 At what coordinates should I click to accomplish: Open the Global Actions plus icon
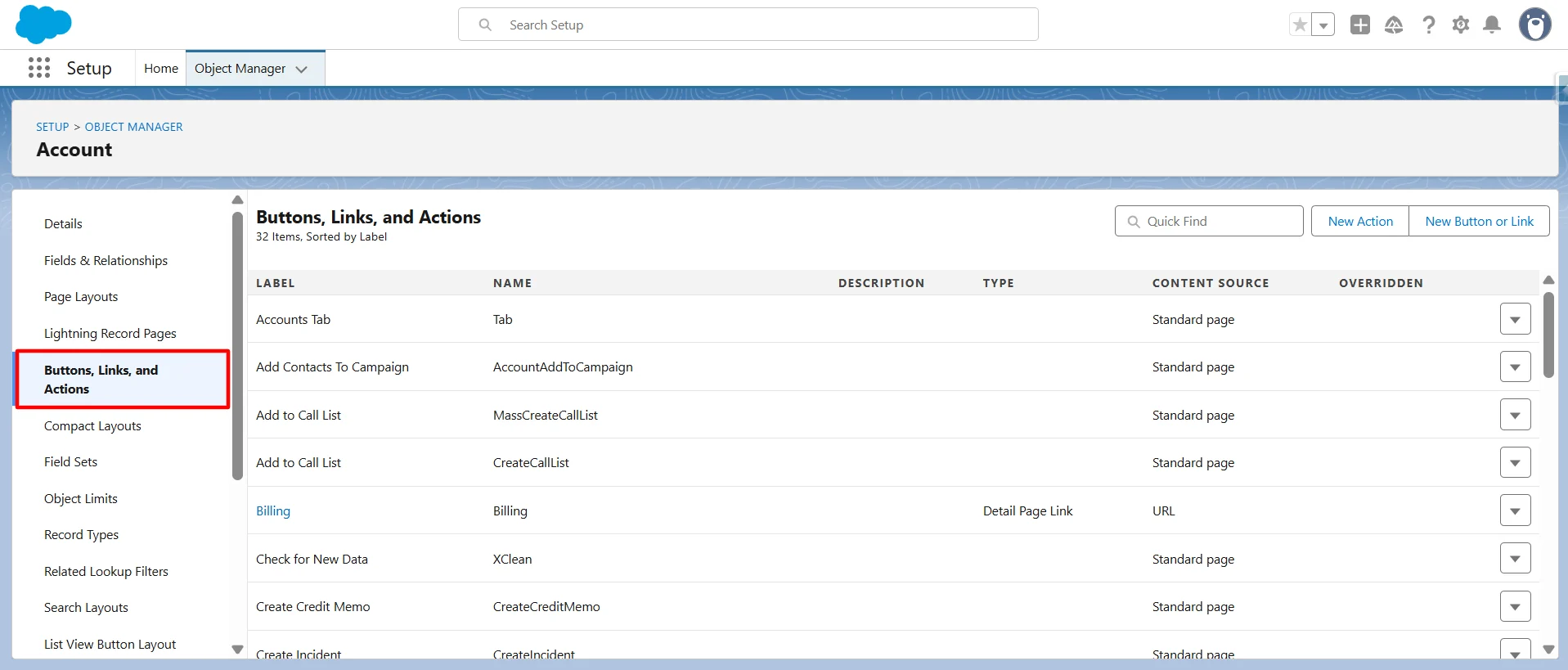pos(1360,25)
